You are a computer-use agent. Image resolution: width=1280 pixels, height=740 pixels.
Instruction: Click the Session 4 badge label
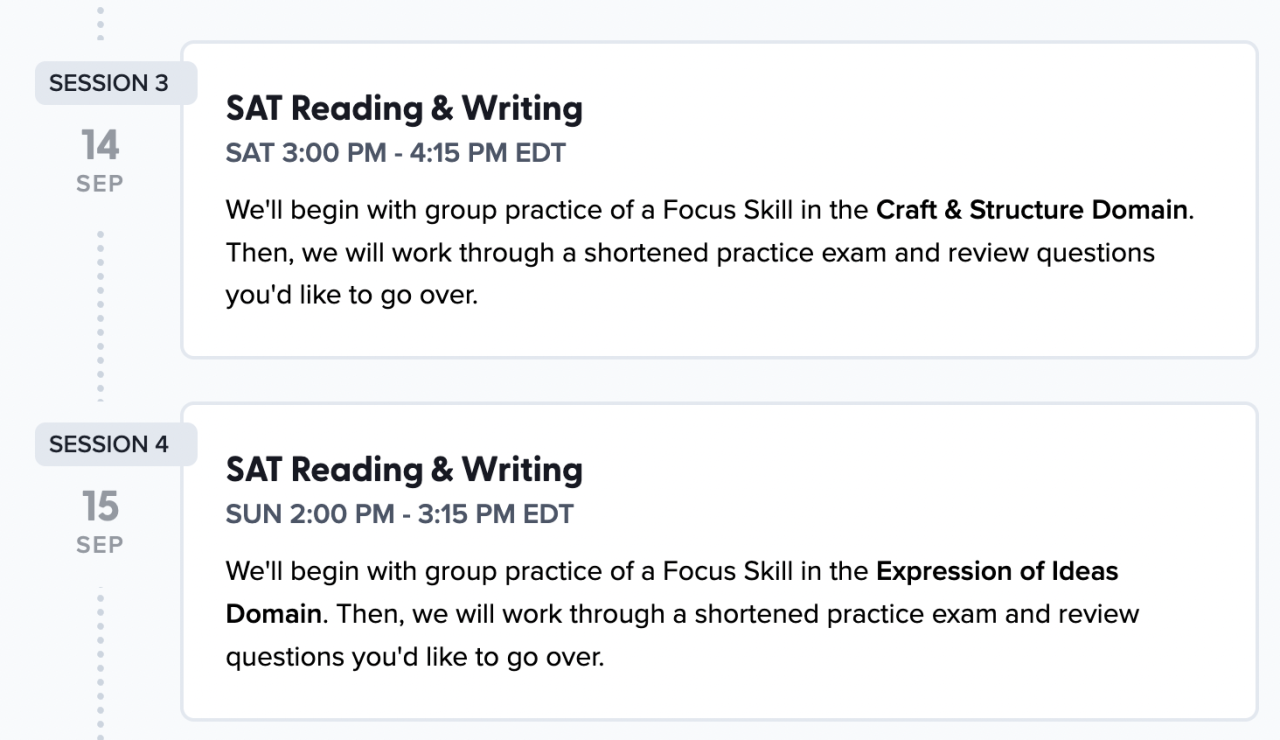point(109,444)
